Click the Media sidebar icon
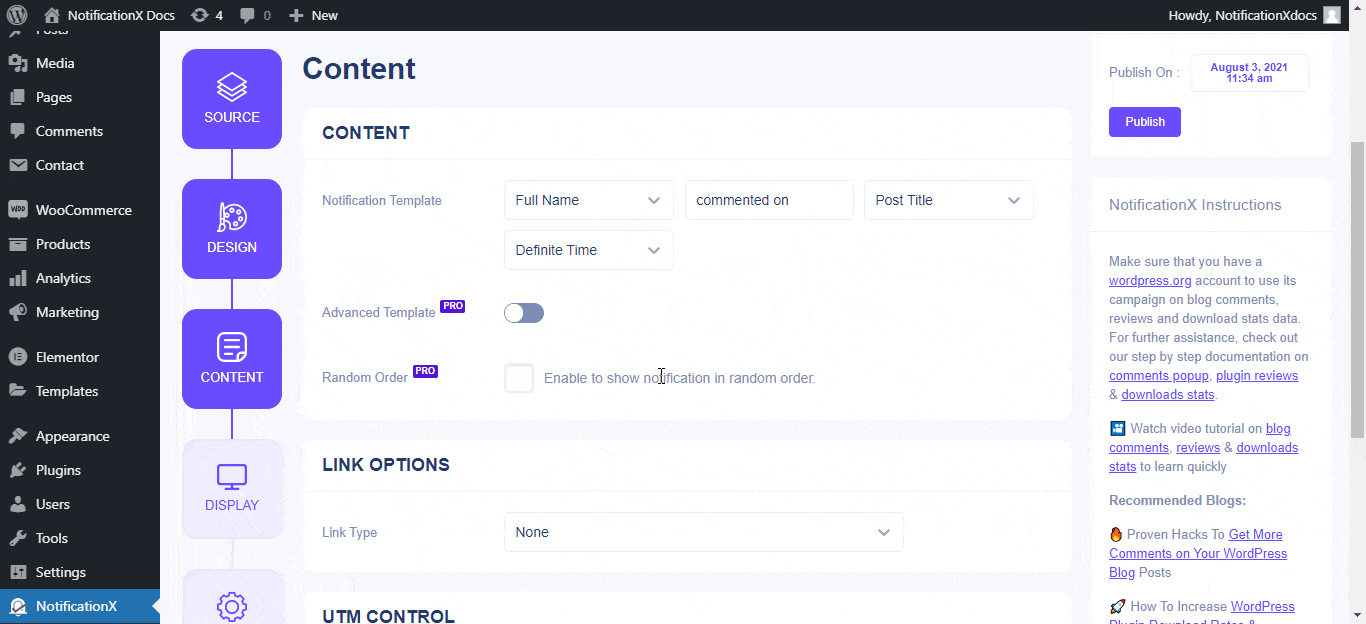Viewport: 1366px width, 624px height. [x=17, y=63]
